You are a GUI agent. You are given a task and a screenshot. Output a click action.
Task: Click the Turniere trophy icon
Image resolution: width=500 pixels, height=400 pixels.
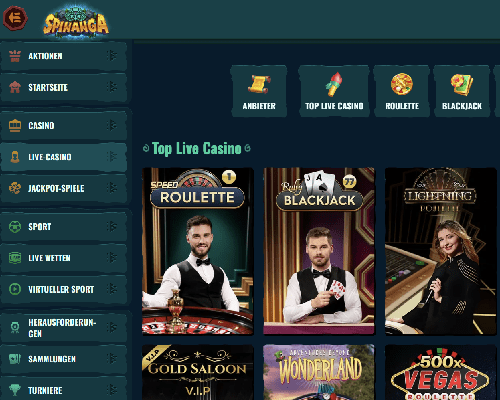click(15, 390)
